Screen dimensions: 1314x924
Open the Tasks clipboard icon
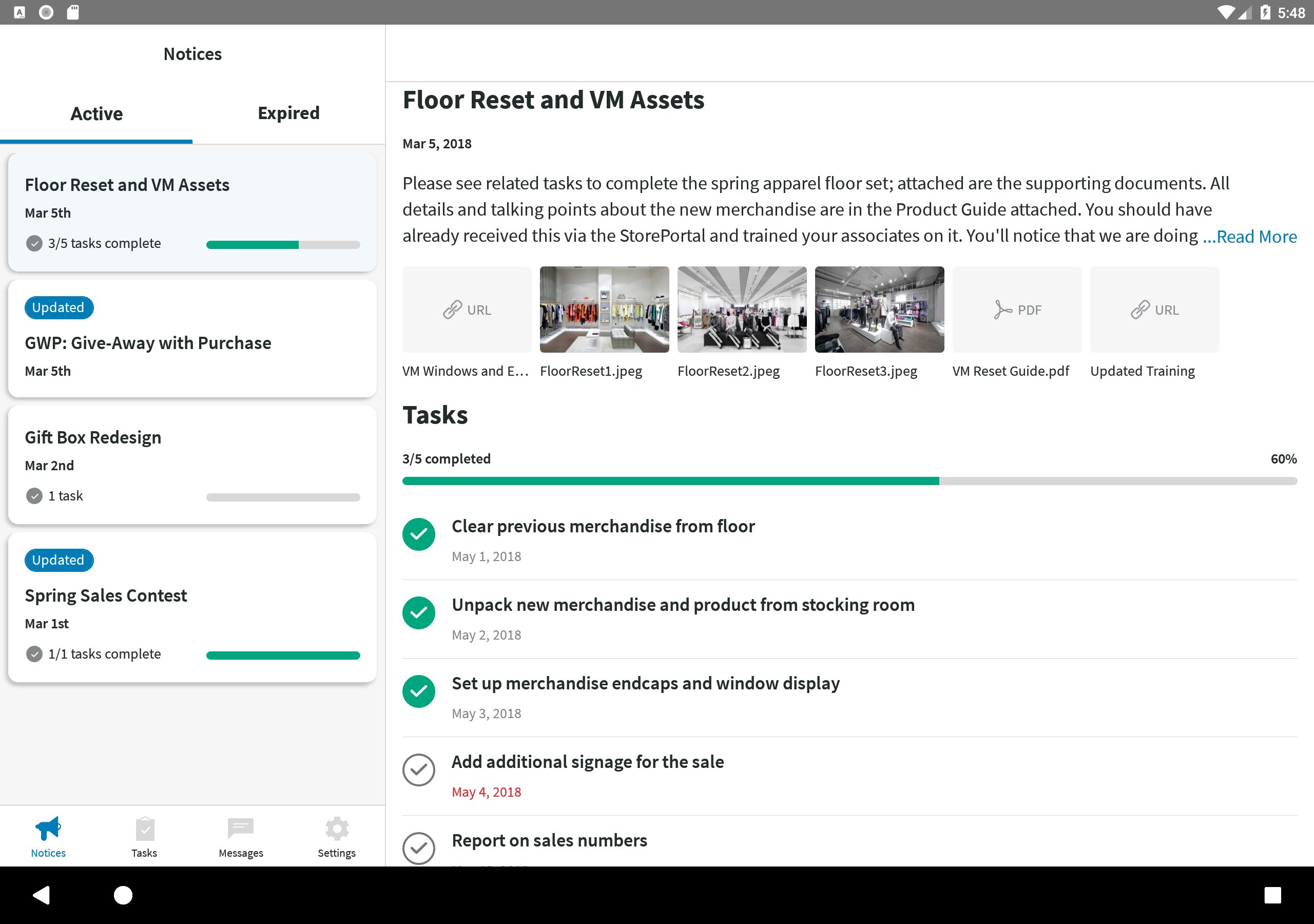[x=144, y=829]
